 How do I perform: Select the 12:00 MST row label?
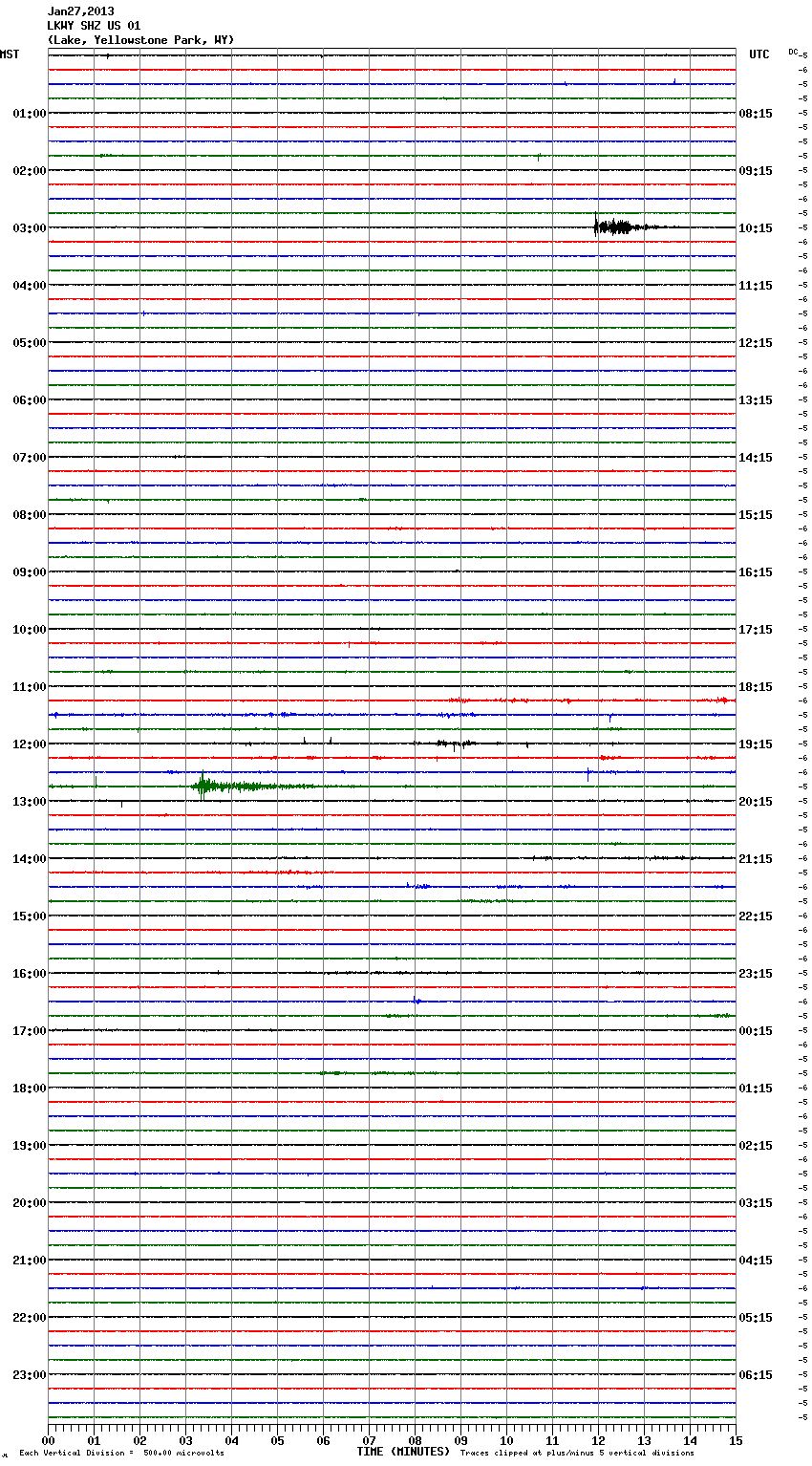(29, 744)
